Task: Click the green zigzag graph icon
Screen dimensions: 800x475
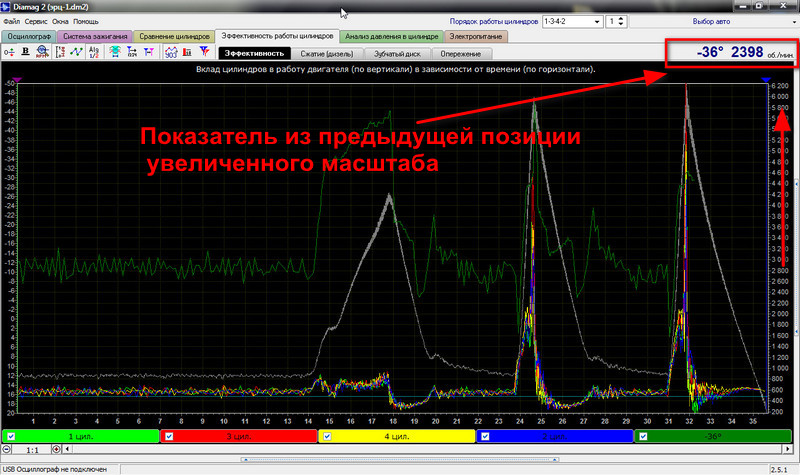Action: click(77, 52)
